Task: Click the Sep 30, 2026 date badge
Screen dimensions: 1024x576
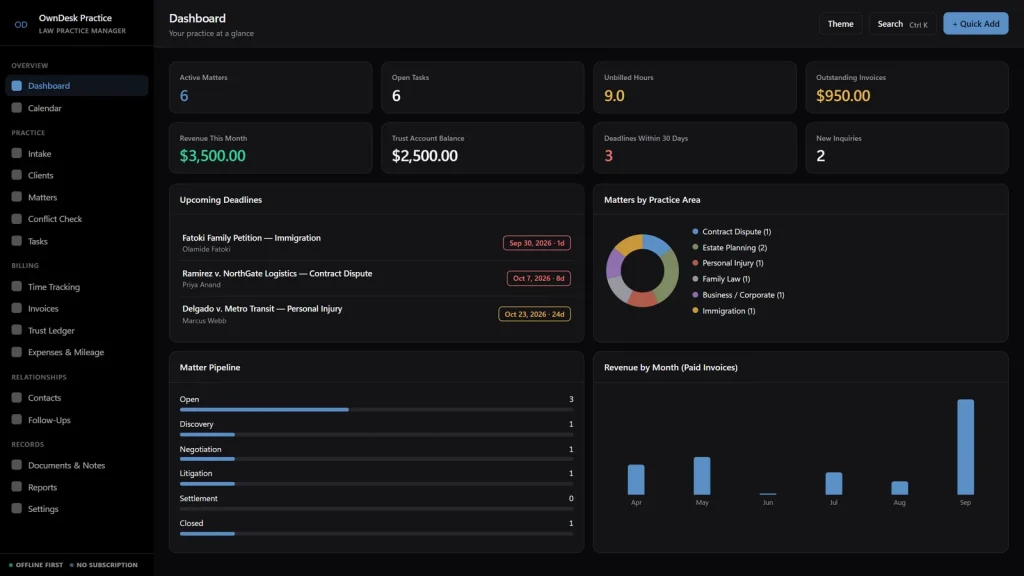Action: 537,243
